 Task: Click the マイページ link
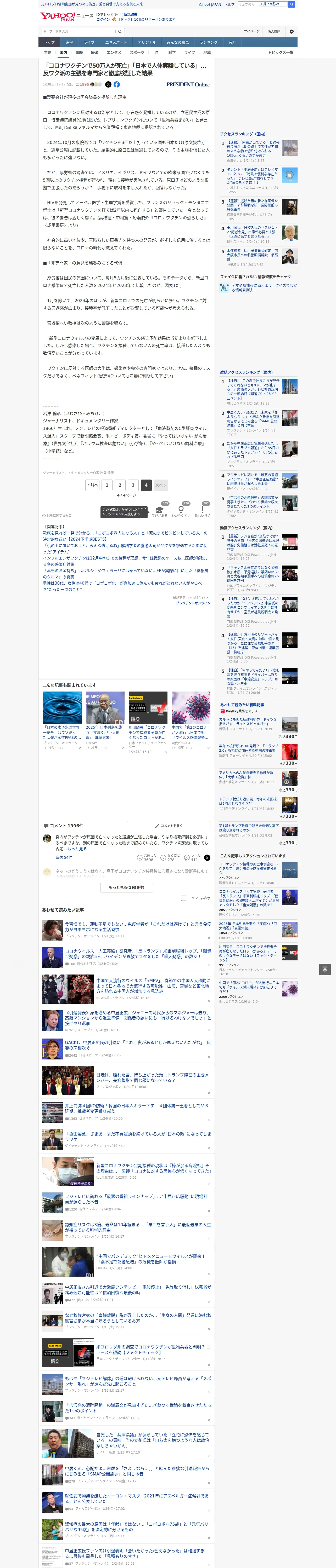(x=252, y=31)
